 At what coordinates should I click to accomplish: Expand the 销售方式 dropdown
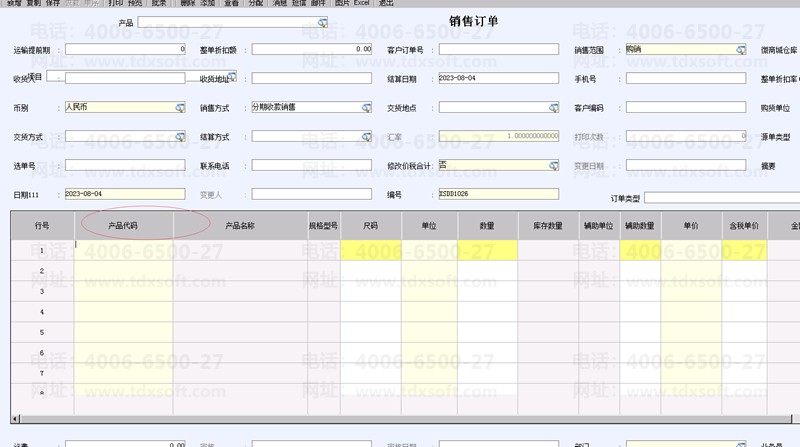coord(367,107)
